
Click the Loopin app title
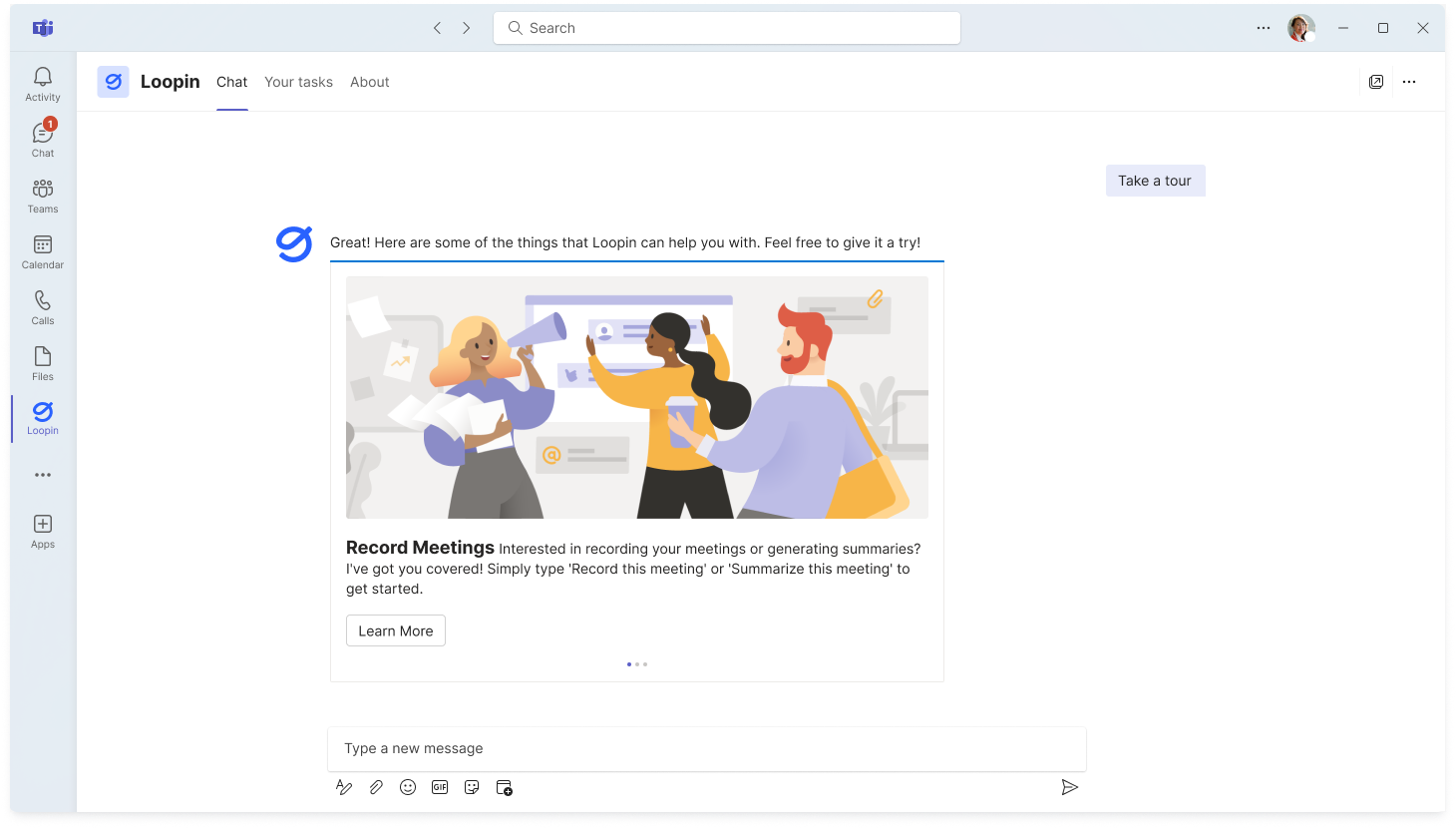[x=171, y=82]
